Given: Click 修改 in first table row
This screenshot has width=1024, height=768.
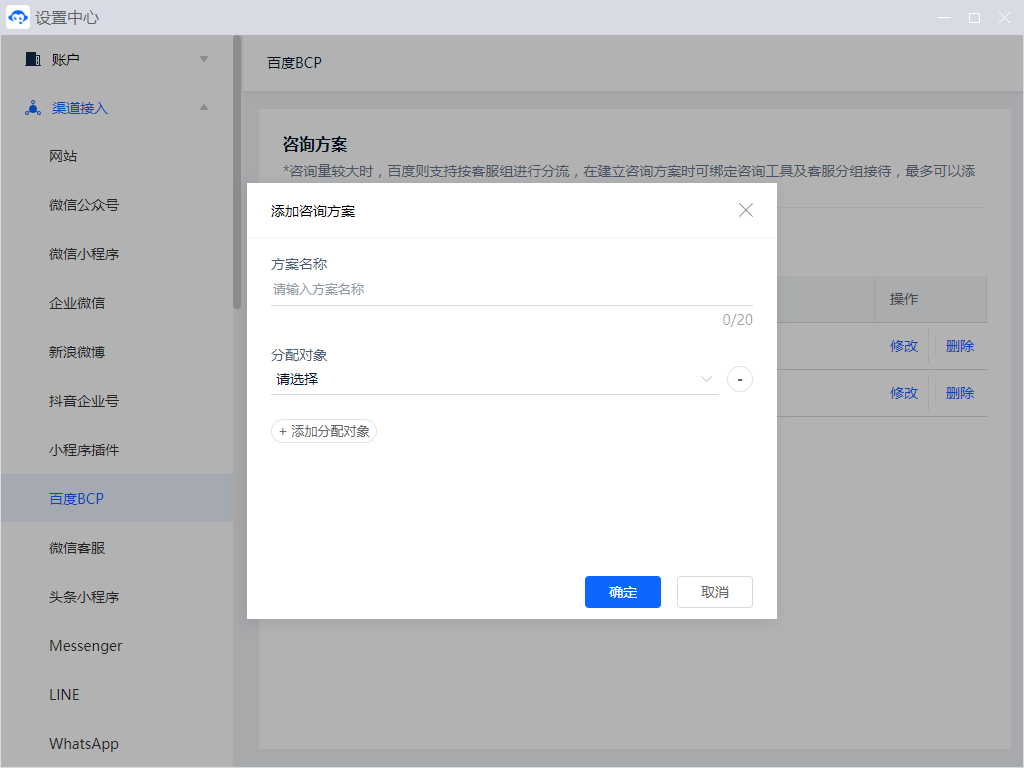Looking at the screenshot, I should pyautogui.click(x=904, y=346).
